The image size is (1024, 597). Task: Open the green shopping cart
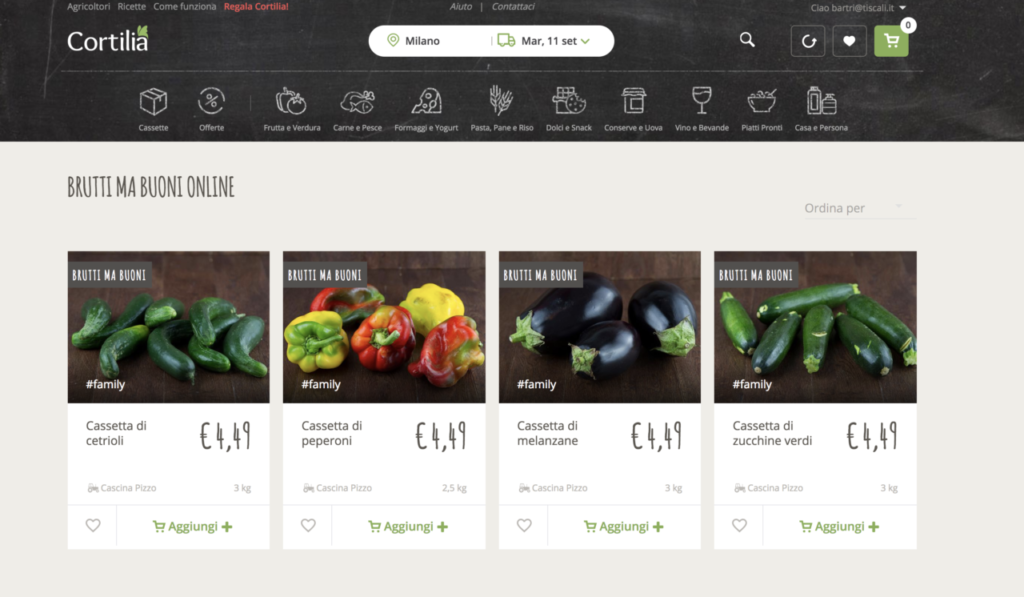pos(891,41)
